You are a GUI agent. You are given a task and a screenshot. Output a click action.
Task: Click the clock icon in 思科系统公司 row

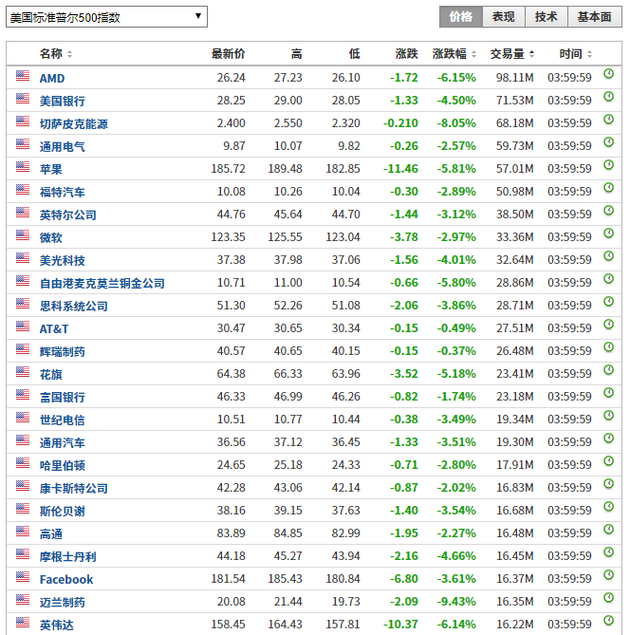[609, 301]
